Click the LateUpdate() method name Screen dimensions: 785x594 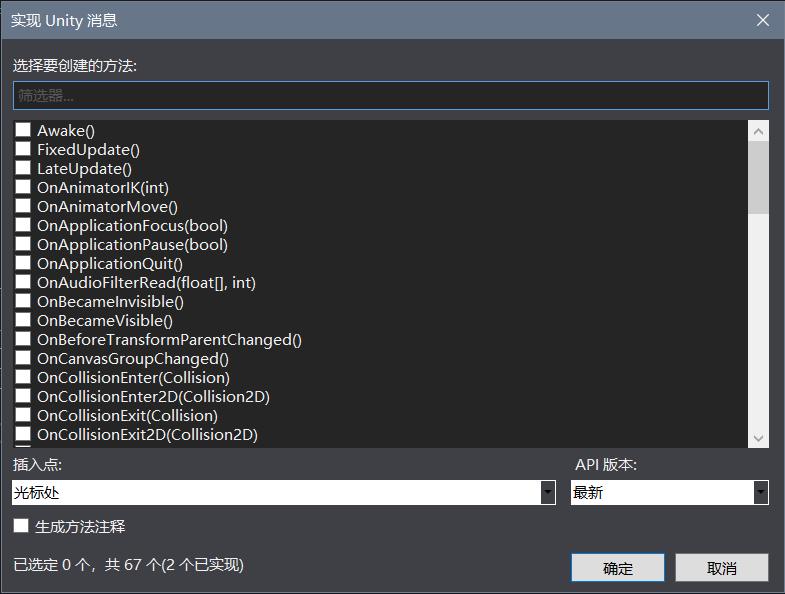pos(84,169)
